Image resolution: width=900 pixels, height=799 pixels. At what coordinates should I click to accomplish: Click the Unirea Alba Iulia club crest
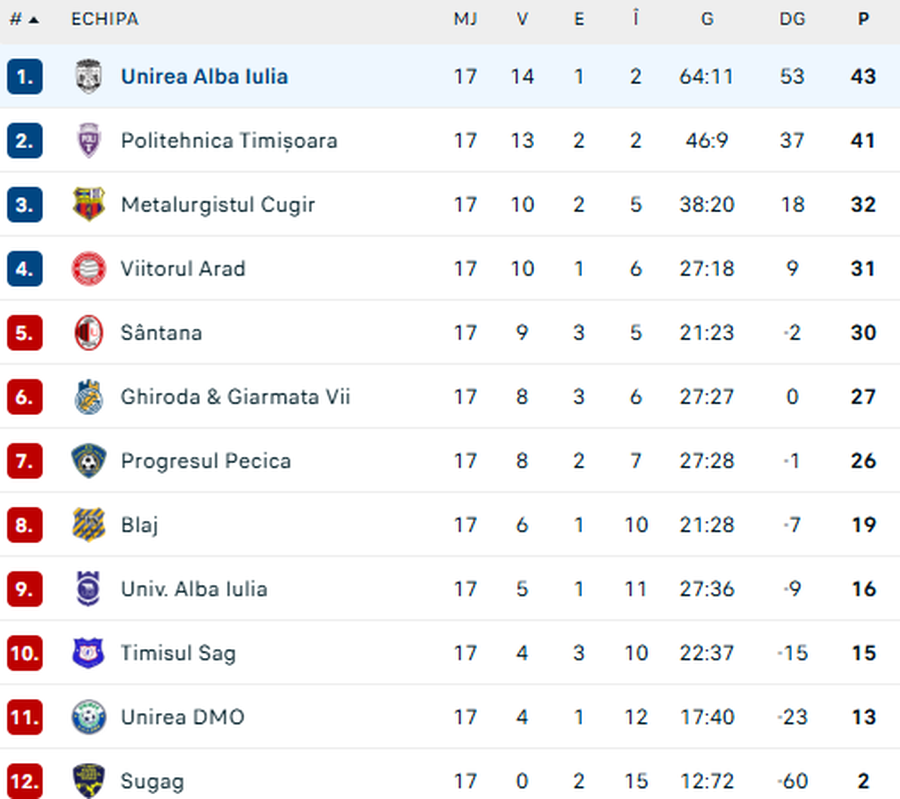(89, 77)
